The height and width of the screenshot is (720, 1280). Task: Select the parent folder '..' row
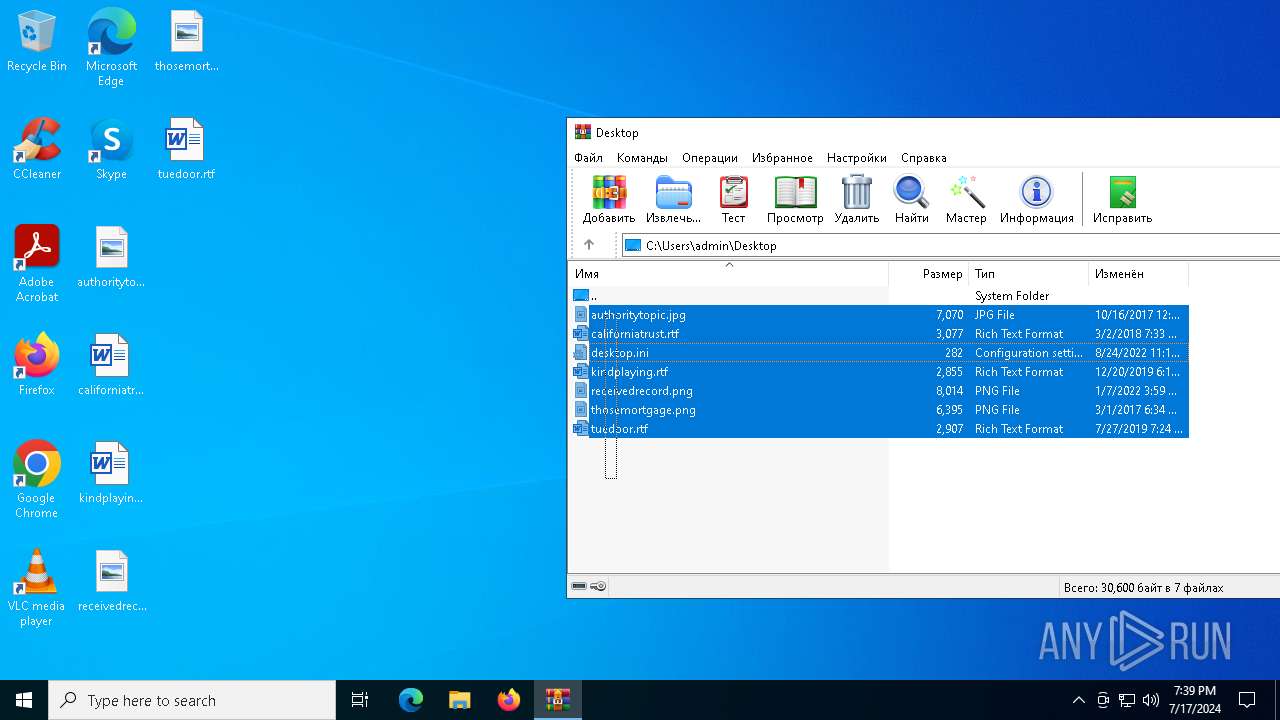880,296
